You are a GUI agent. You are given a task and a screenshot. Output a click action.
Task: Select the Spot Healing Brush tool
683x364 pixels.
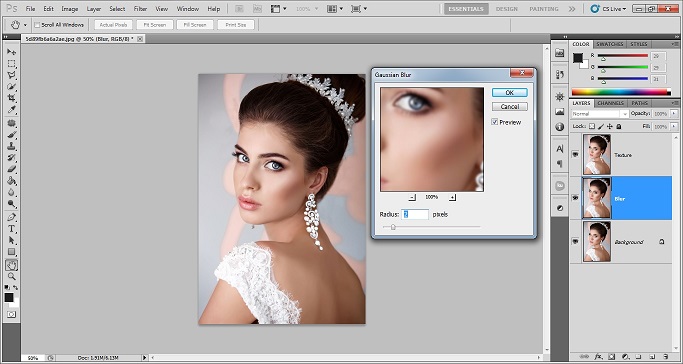(x=11, y=123)
